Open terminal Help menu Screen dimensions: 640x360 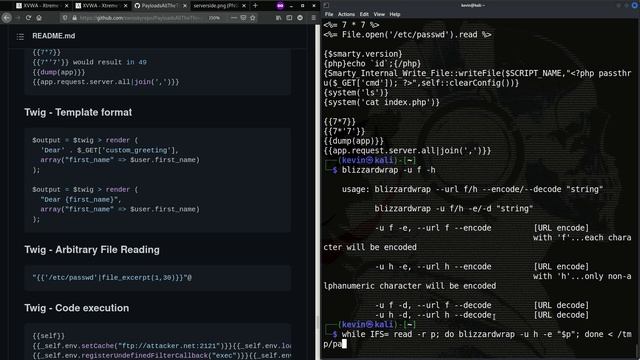pos(395,14)
